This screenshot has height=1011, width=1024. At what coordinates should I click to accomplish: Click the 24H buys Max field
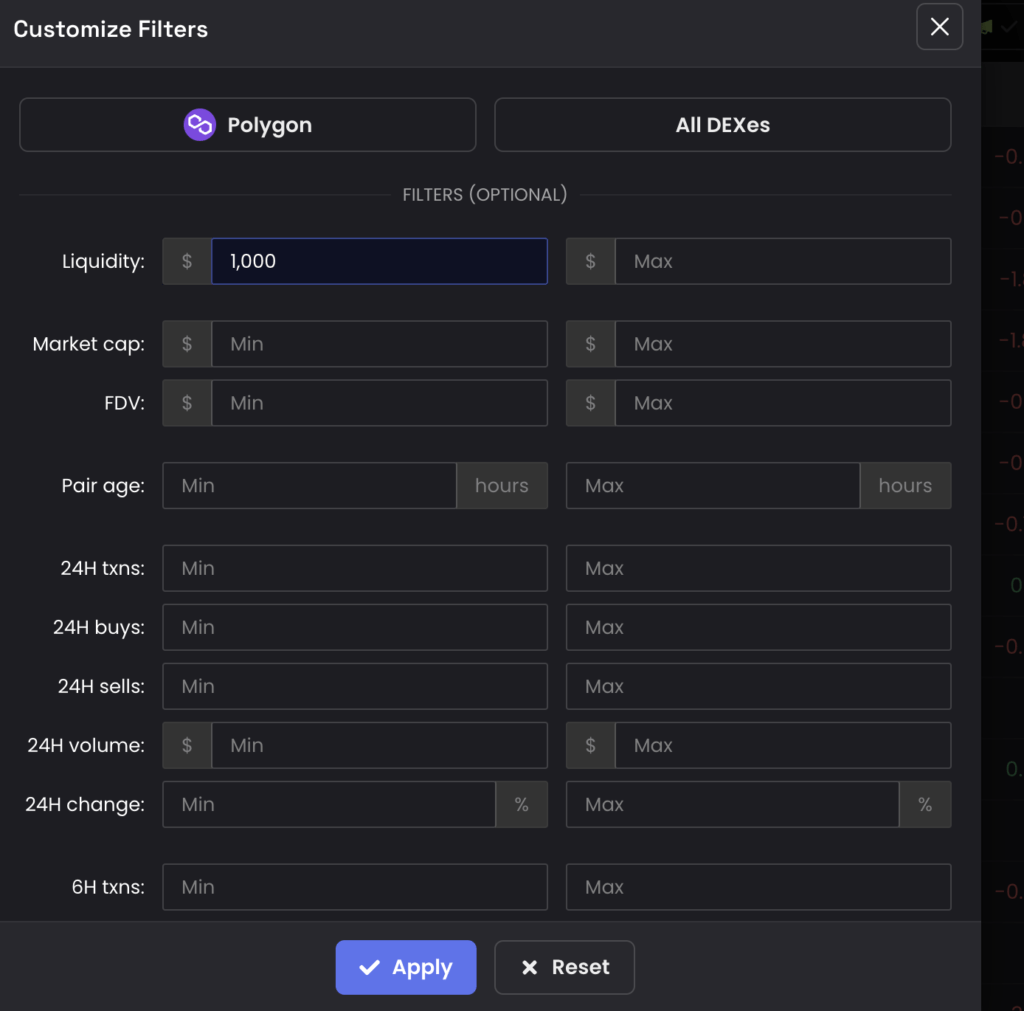758,627
